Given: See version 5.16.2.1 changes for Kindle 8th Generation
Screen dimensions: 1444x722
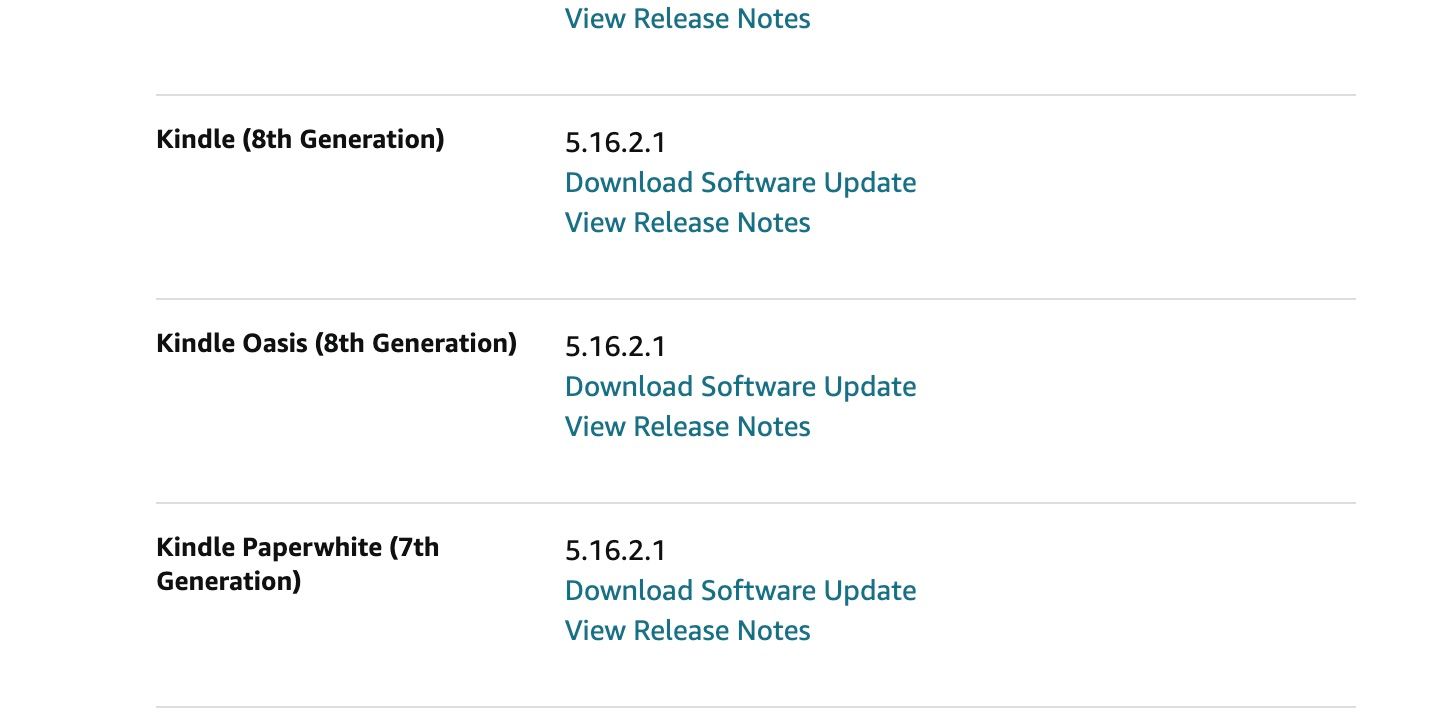Looking at the screenshot, I should click(687, 222).
